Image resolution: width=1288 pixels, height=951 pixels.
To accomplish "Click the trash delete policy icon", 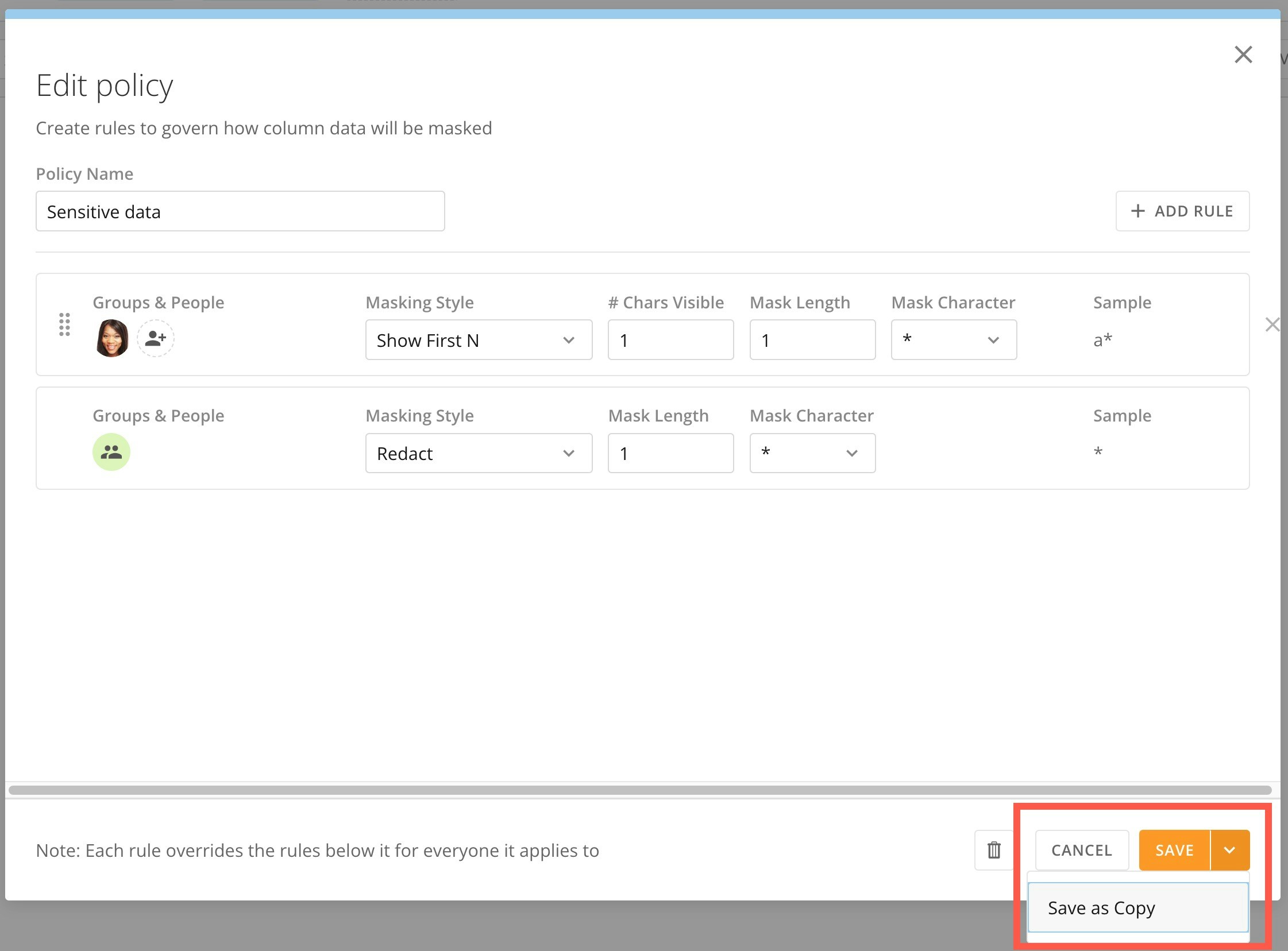I will [993, 850].
